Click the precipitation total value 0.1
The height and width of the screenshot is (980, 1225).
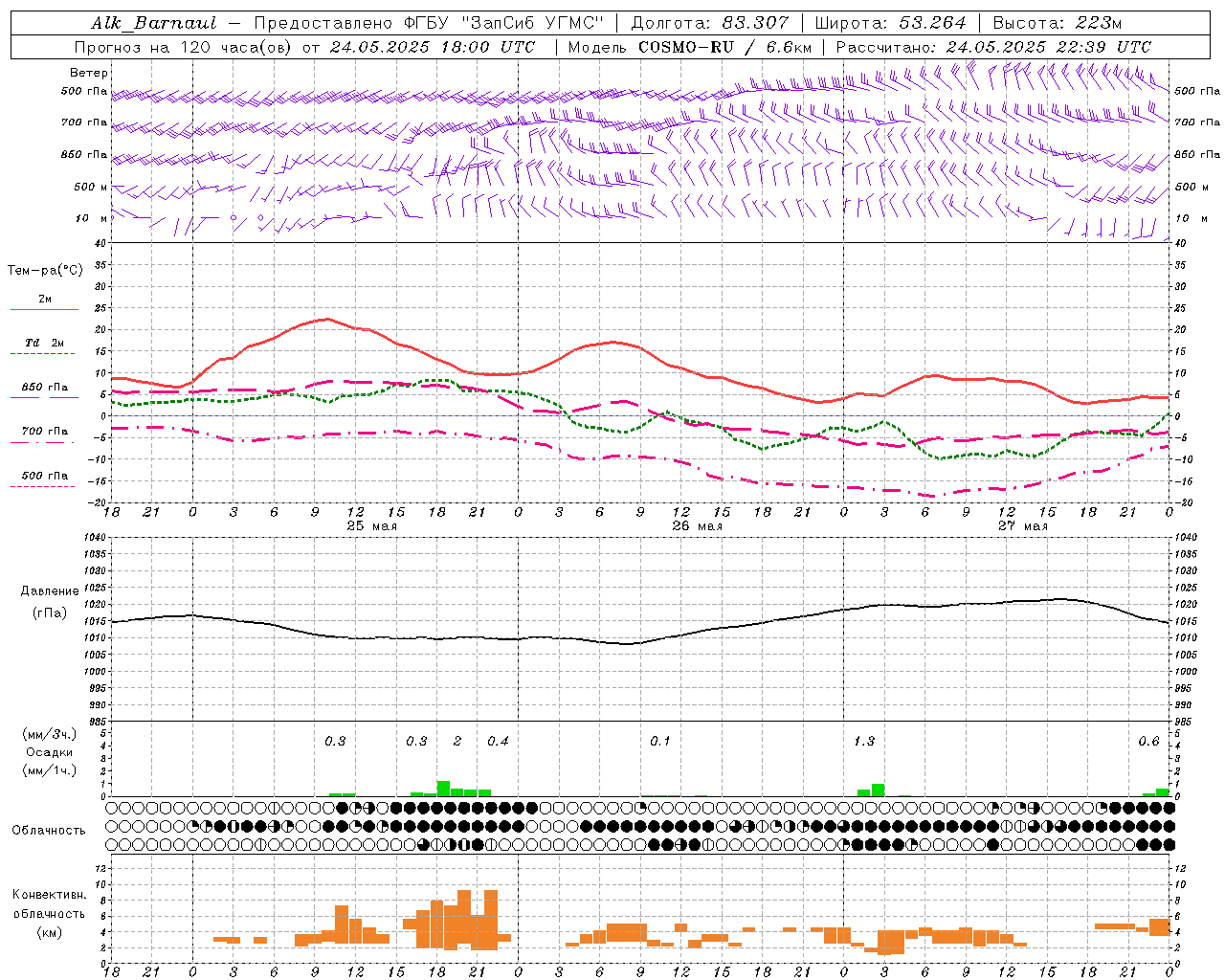pyautogui.click(x=660, y=742)
